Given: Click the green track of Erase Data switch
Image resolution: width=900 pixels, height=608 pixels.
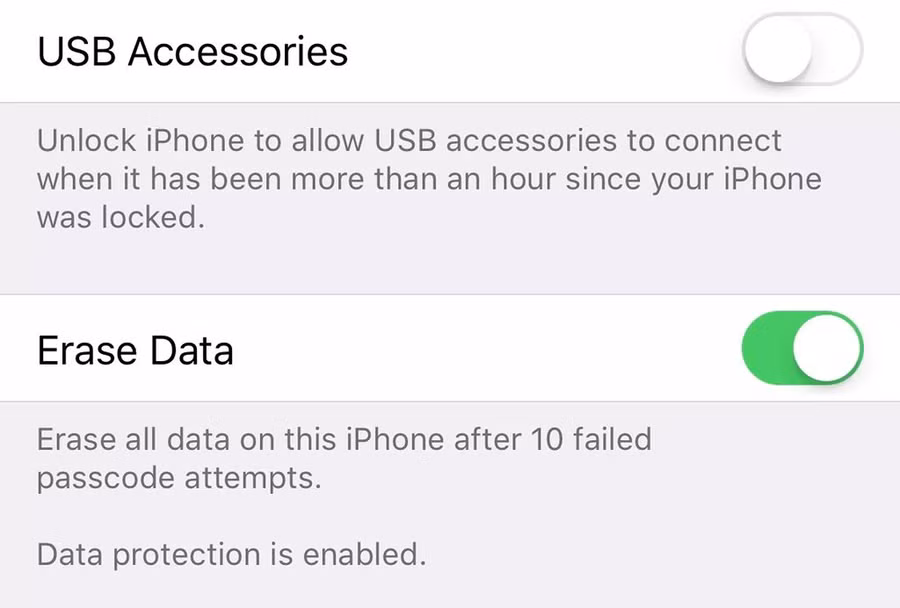Looking at the screenshot, I should pos(766,348).
